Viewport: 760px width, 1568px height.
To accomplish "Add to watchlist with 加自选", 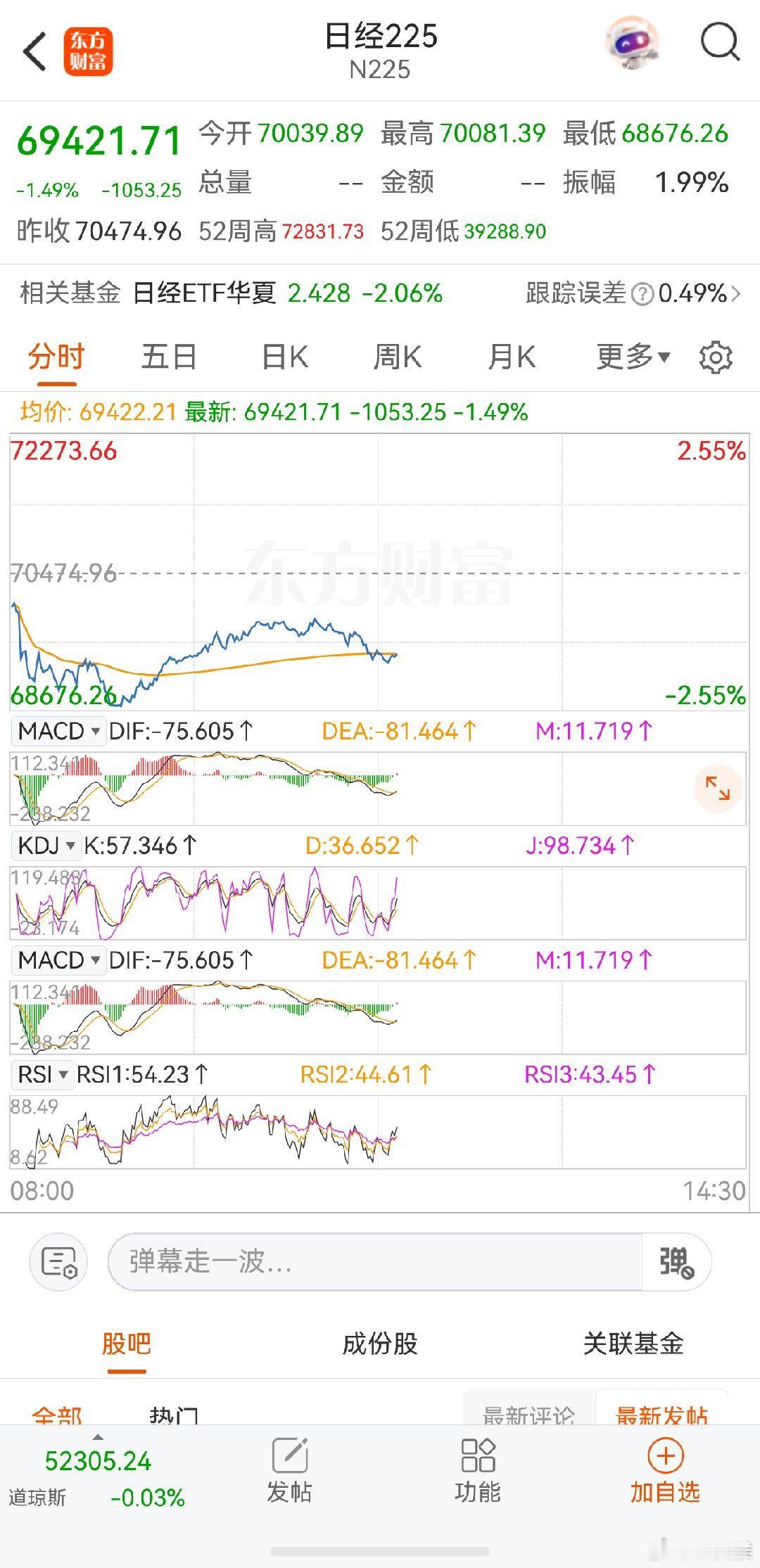I will 665,1471.
